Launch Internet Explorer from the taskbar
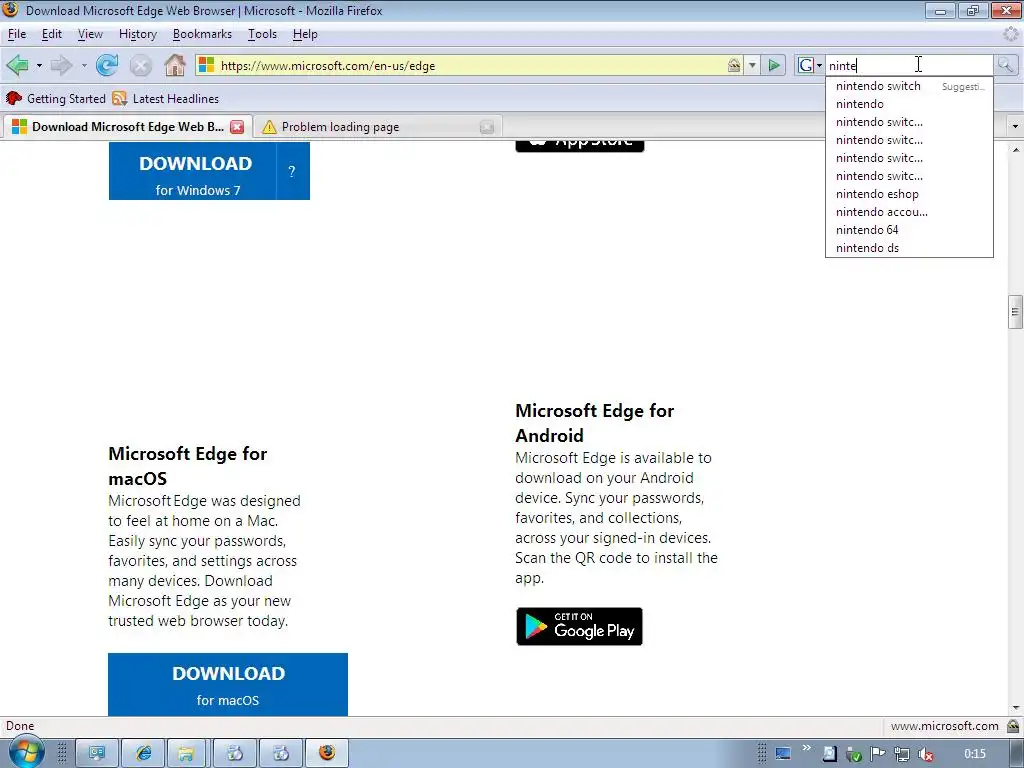Image resolution: width=1024 pixels, height=768 pixels. pyautogui.click(x=144, y=754)
